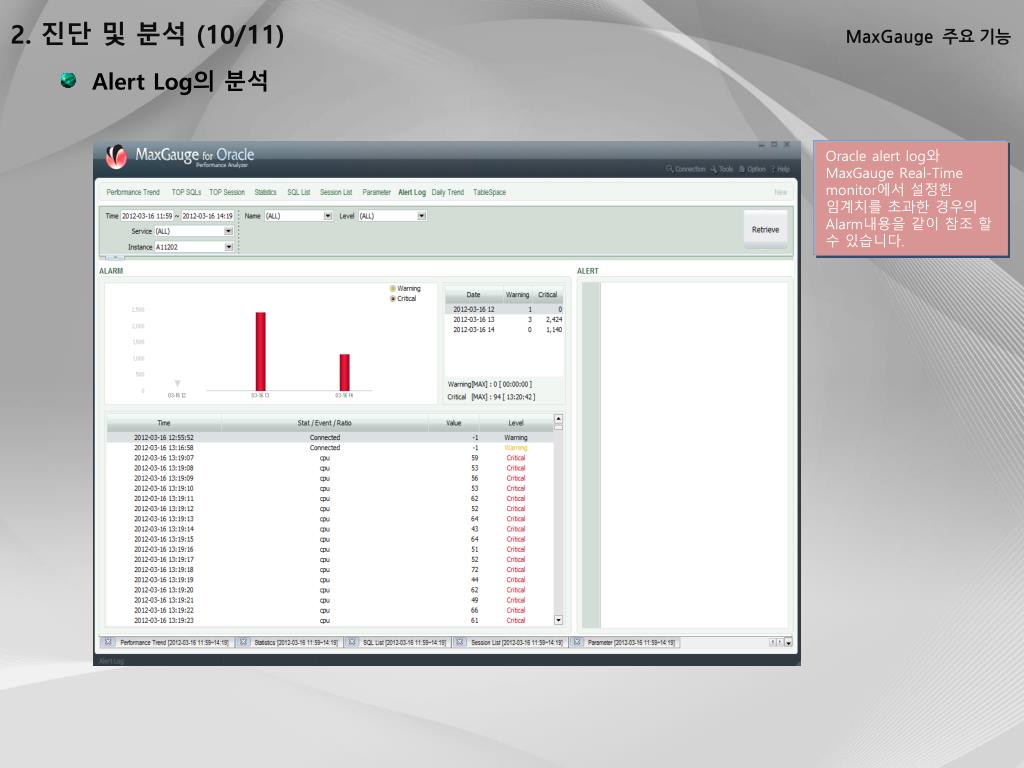Switch to the Statistics tab
Viewport: 1024px width, 768px height.
point(265,193)
